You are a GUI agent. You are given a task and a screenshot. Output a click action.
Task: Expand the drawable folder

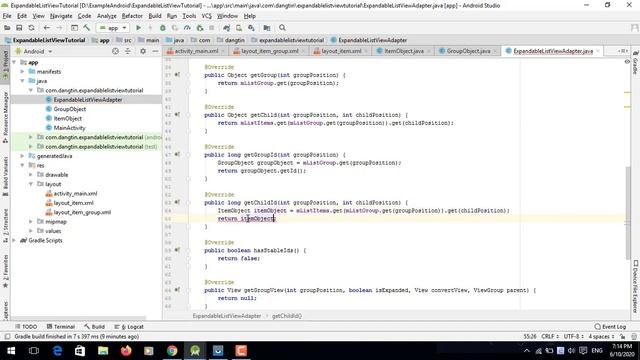[x=31, y=175]
